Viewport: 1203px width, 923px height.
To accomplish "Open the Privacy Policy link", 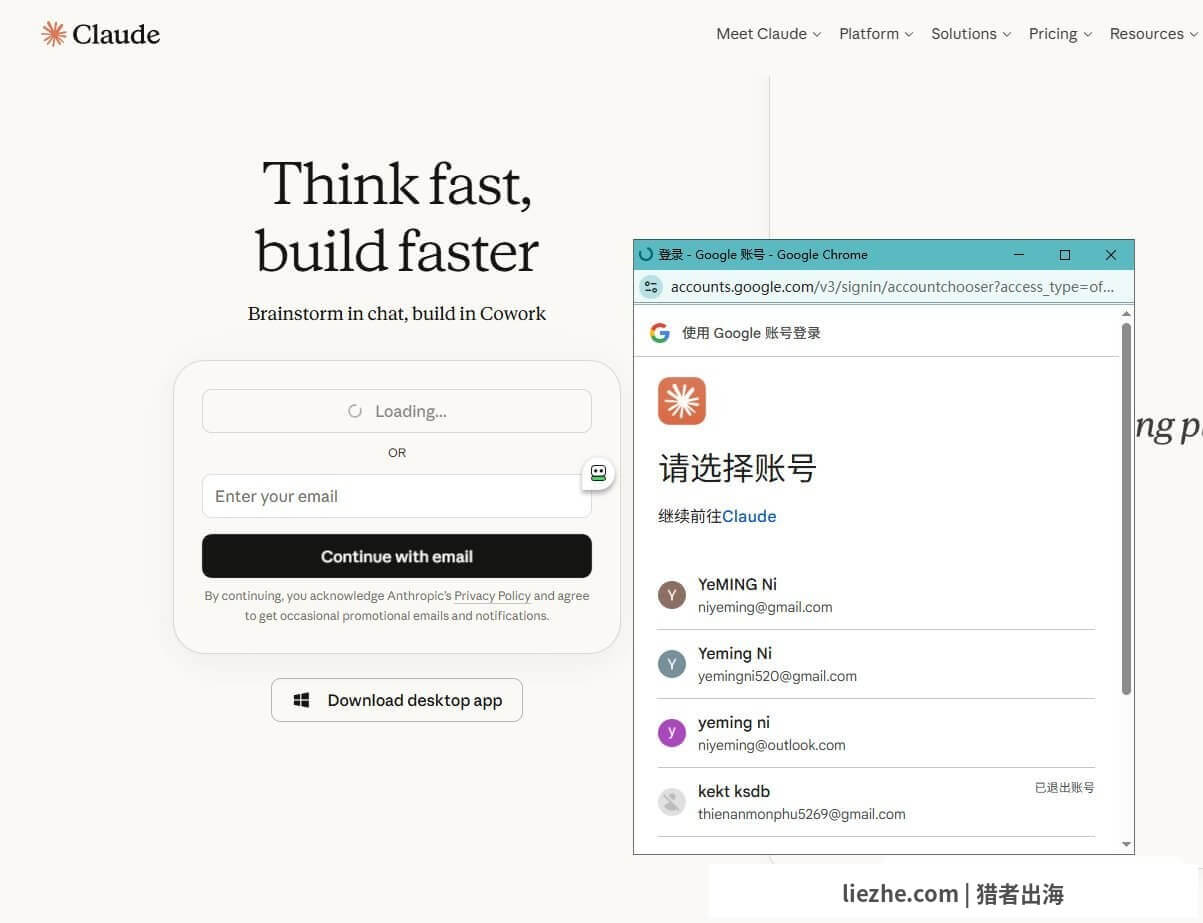I will (492, 596).
